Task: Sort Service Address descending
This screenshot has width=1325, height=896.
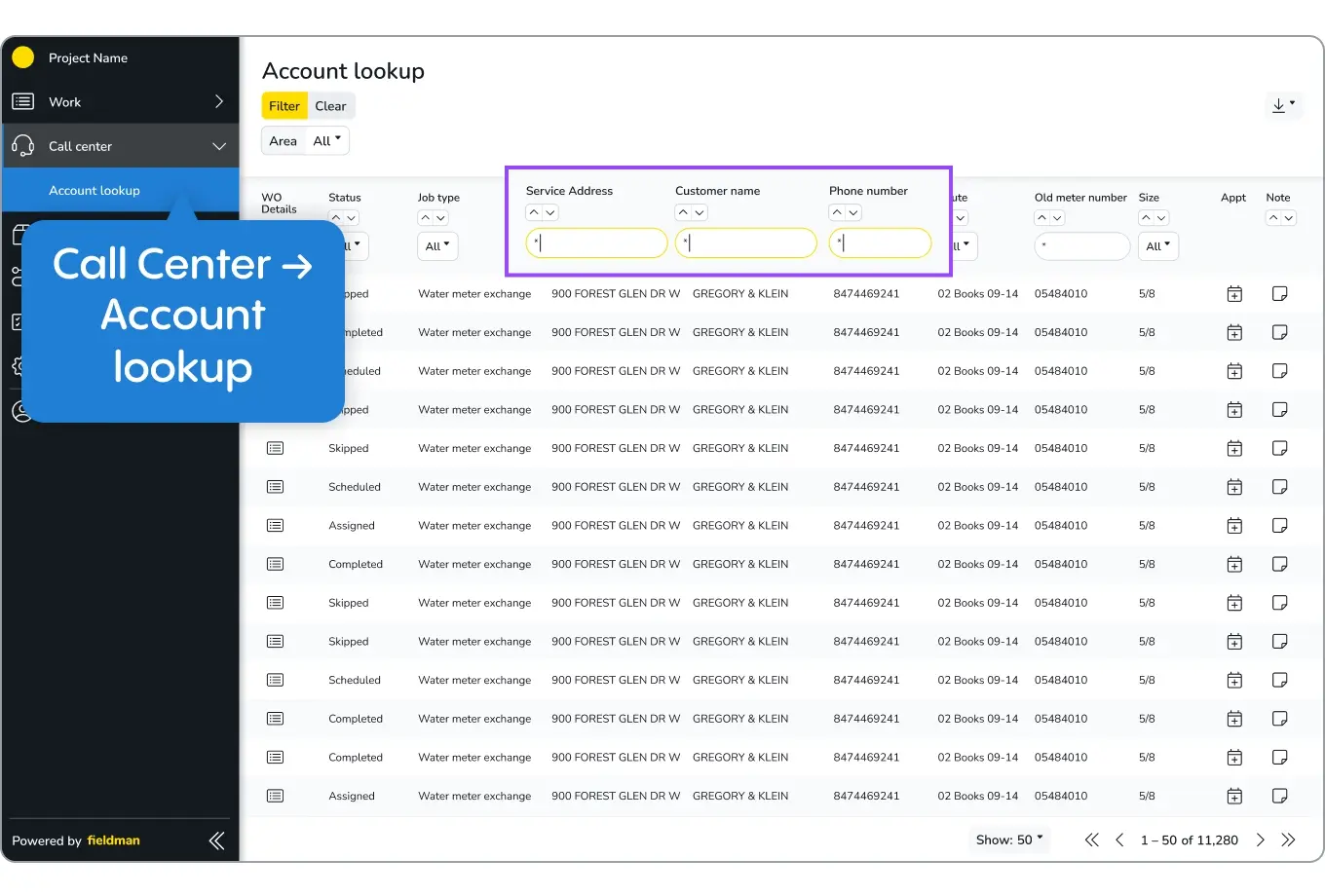Action: click(x=550, y=212)
